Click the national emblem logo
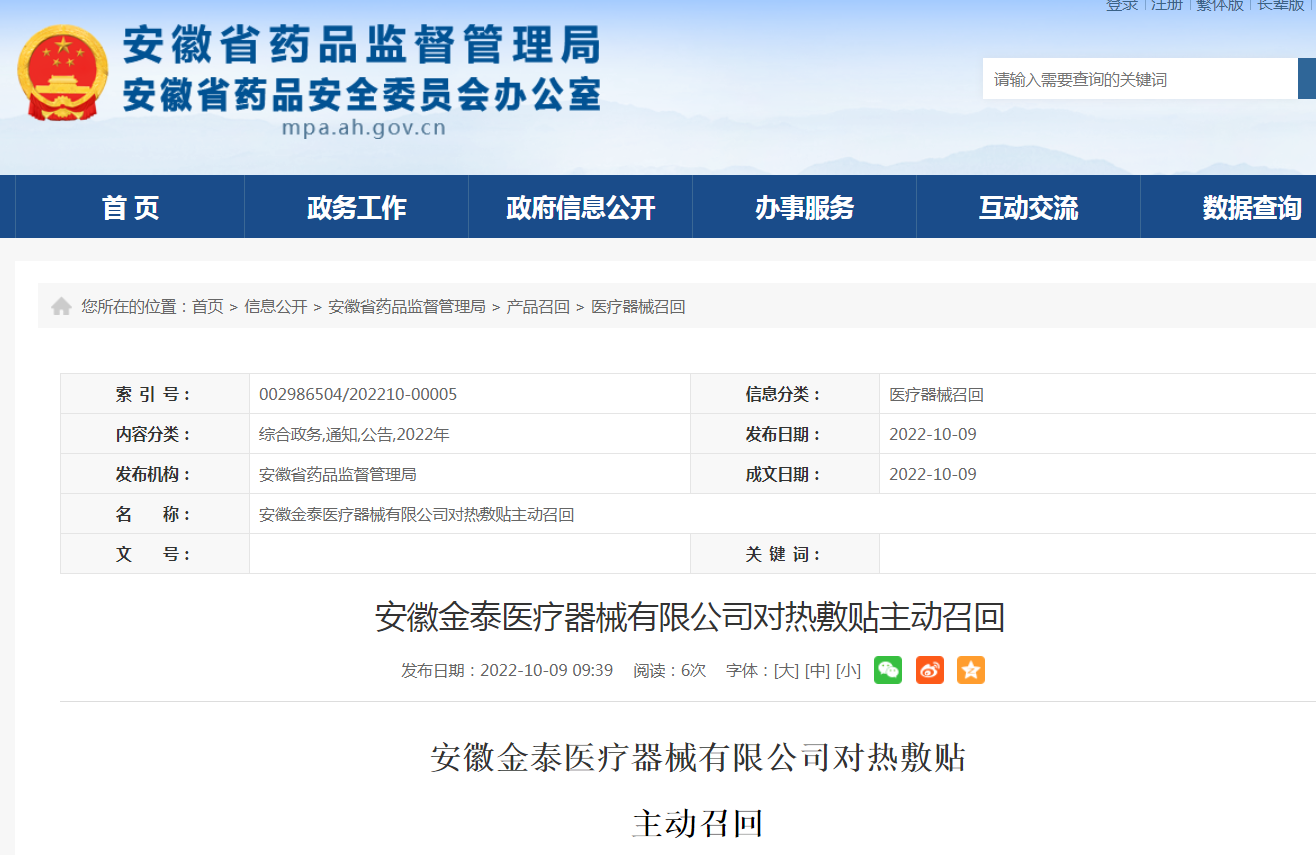Image resolution: width=1316 pixels, height=855 pixels. tap(62, 73)
